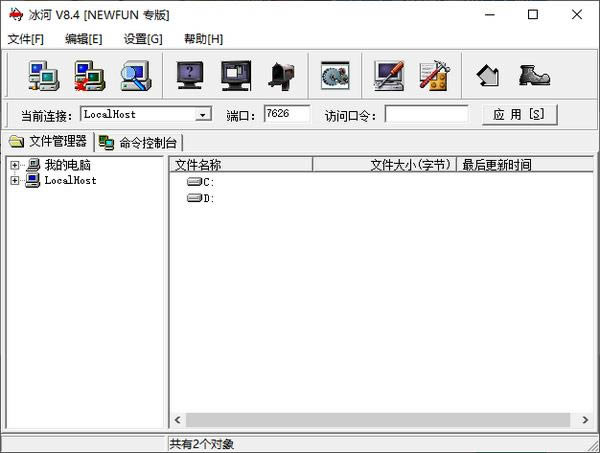
Task: Open the 设置[G] menu
Action: (143, 39)
